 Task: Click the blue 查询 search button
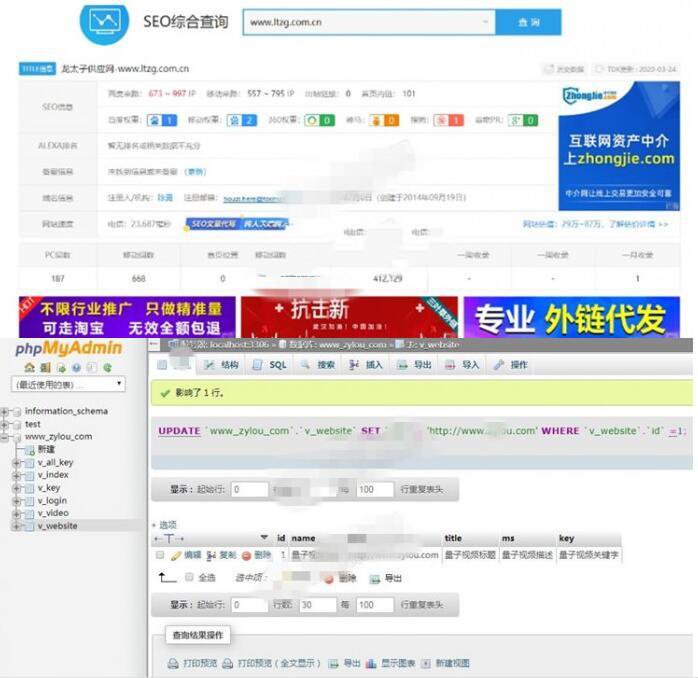click(x=528, y=22)
